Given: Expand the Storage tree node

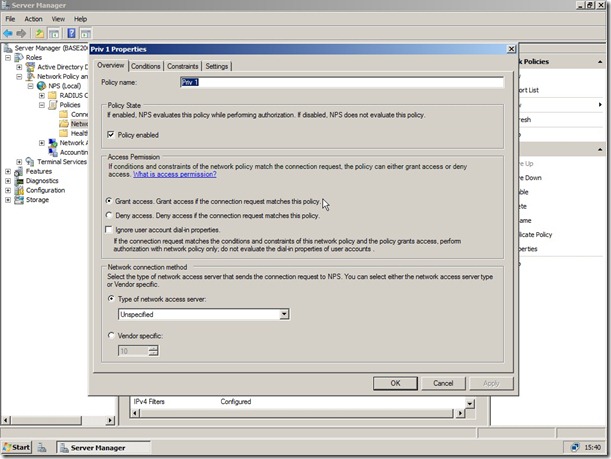Looking at the screenshot, I should coord(8,200).
